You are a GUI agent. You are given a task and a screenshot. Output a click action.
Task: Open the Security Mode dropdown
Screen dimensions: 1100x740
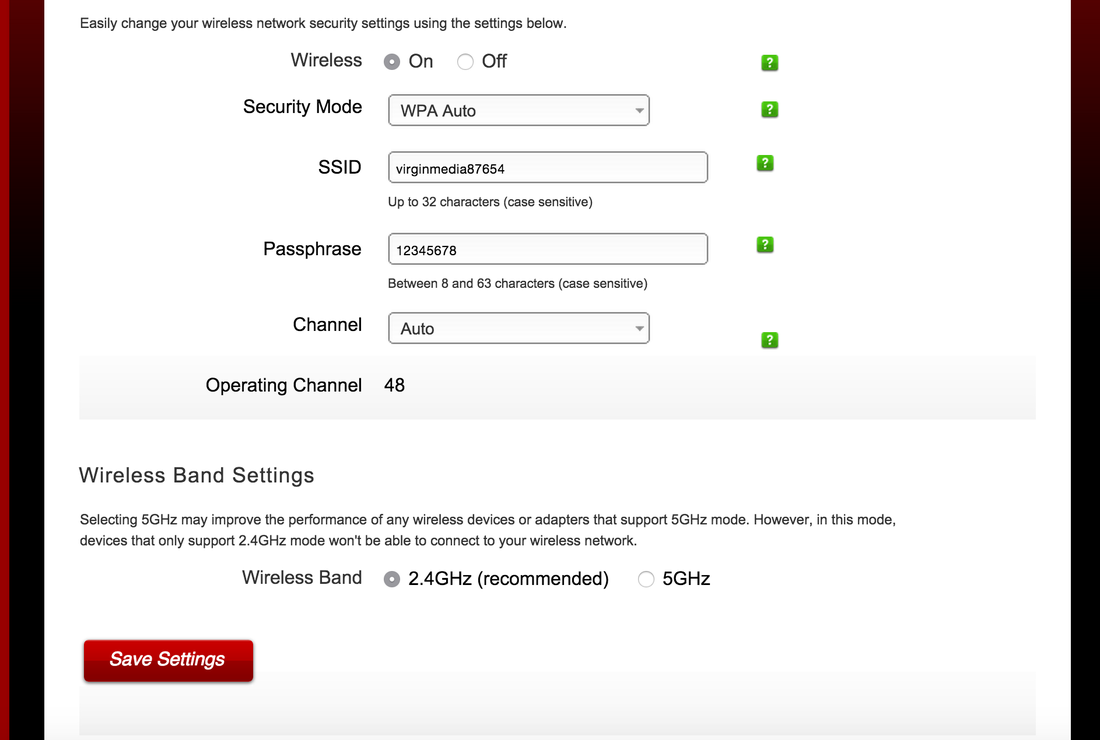tap(519, 110)
